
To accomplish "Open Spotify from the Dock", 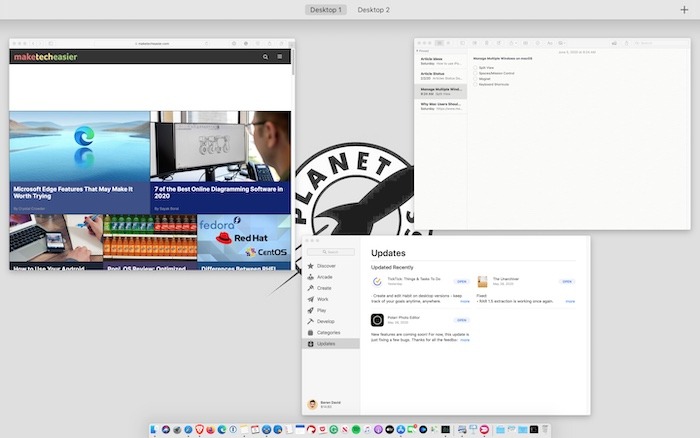I will (356, 430).
